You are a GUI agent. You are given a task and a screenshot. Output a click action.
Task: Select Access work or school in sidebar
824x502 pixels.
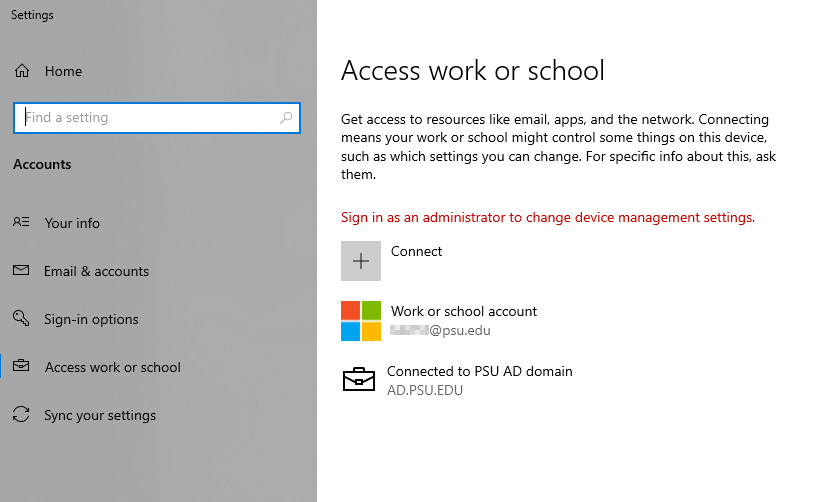(112, 367)
